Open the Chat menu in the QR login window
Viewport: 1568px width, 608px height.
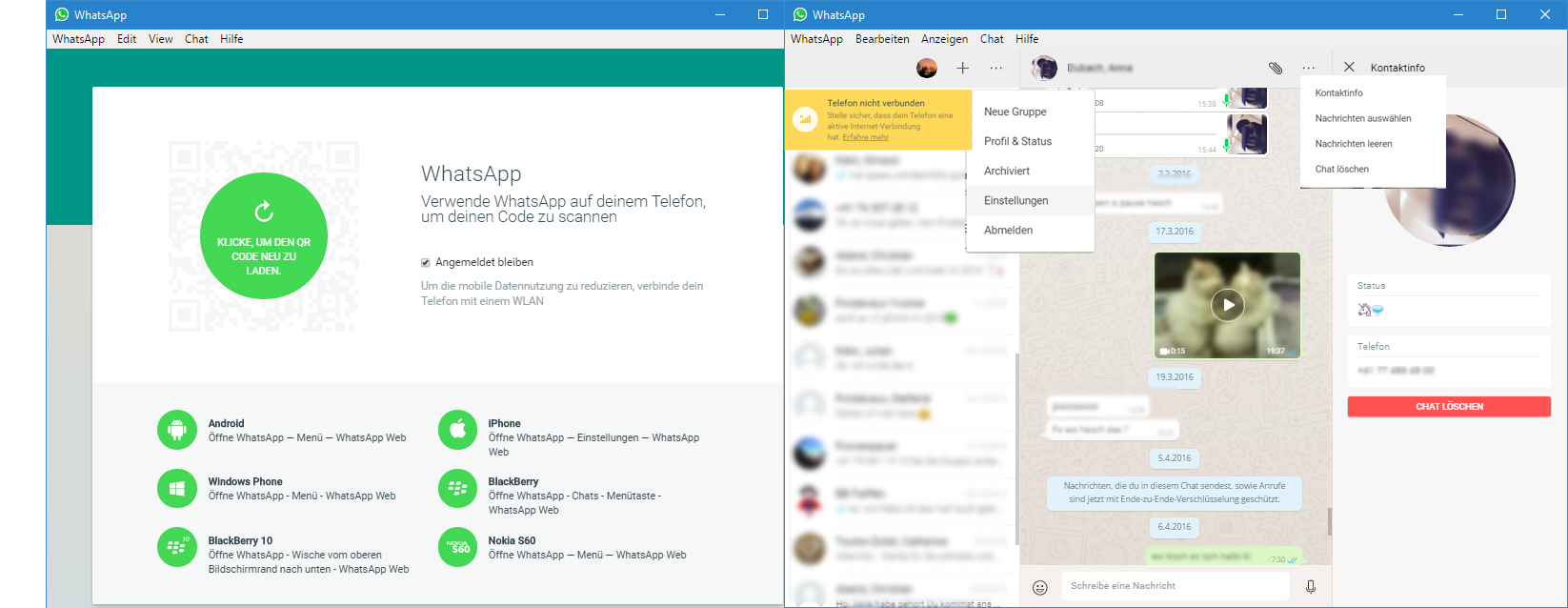click(196, 39)
